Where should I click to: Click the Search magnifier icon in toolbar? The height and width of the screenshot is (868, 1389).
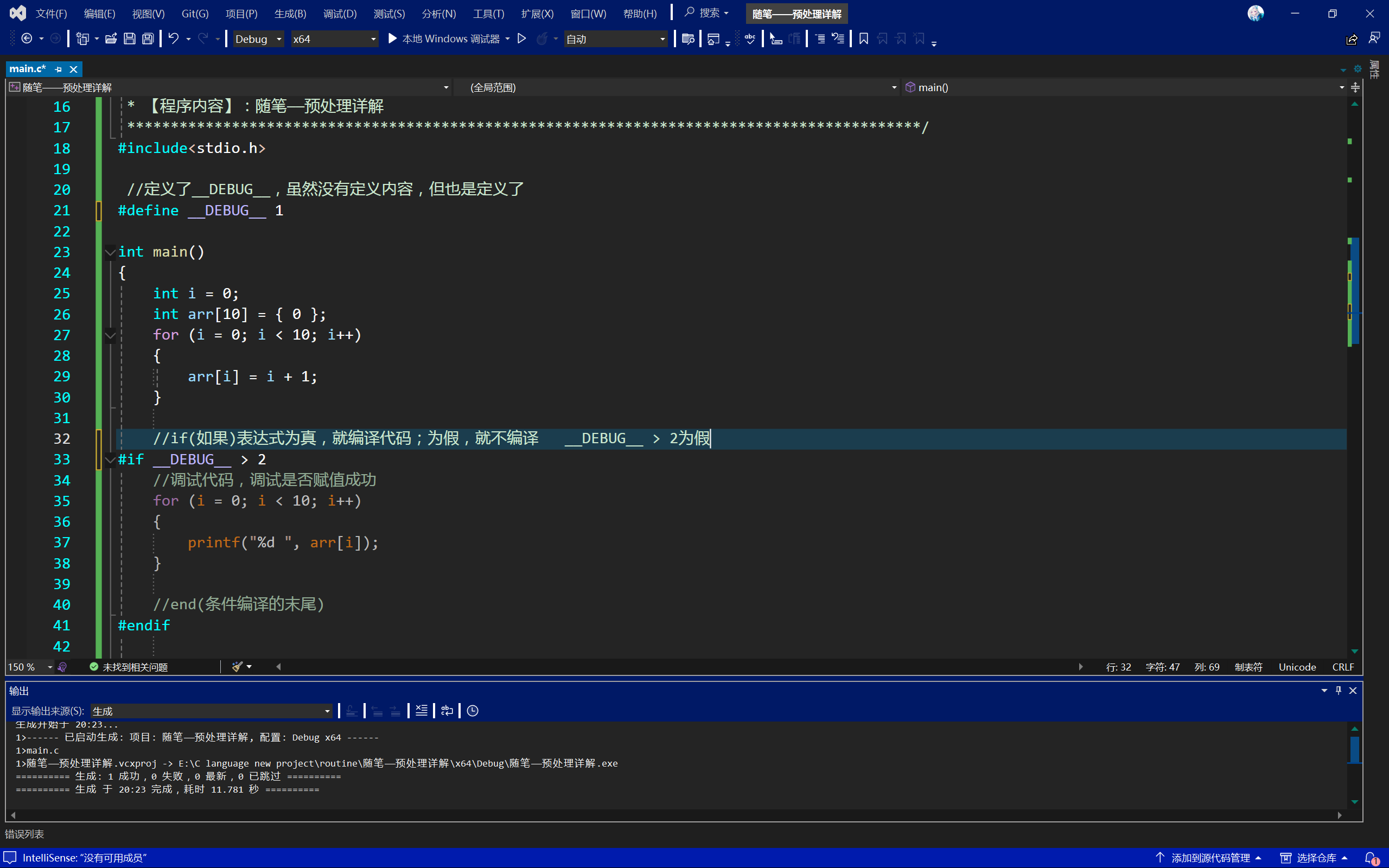[x=690, y=13]
